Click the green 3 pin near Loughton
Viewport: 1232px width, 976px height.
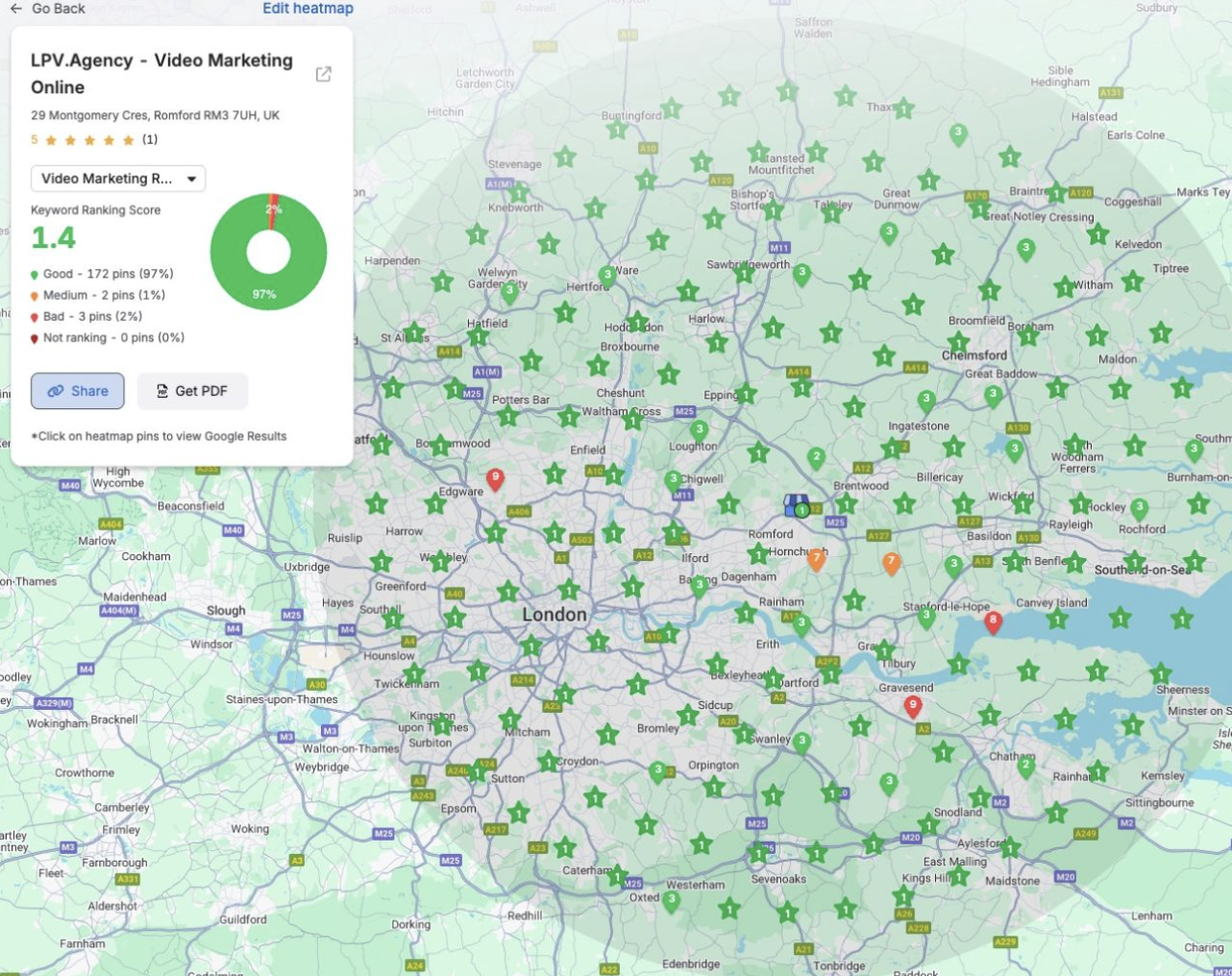(700, 430)
